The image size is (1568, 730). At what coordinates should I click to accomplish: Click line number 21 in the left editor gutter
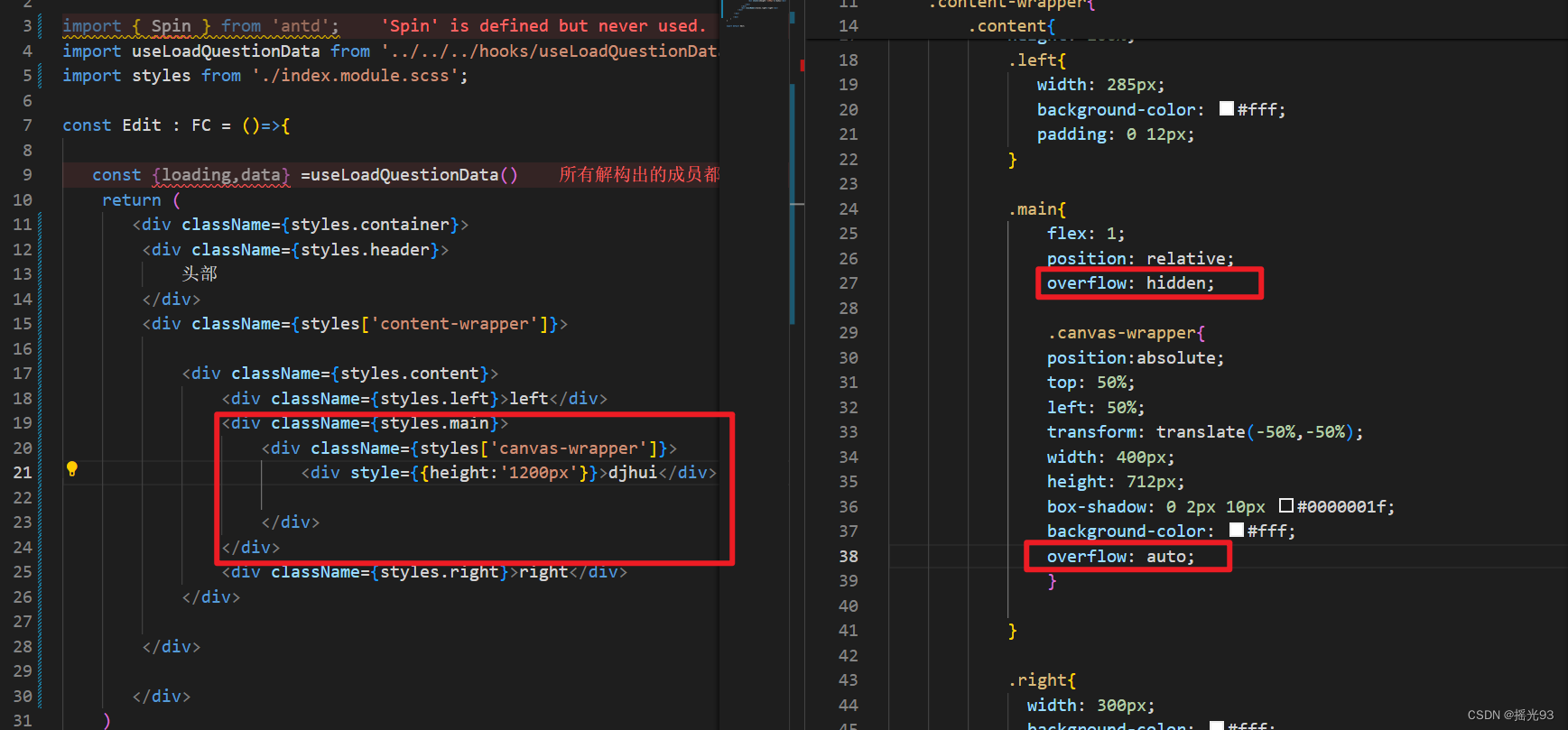tap(22, 473)
